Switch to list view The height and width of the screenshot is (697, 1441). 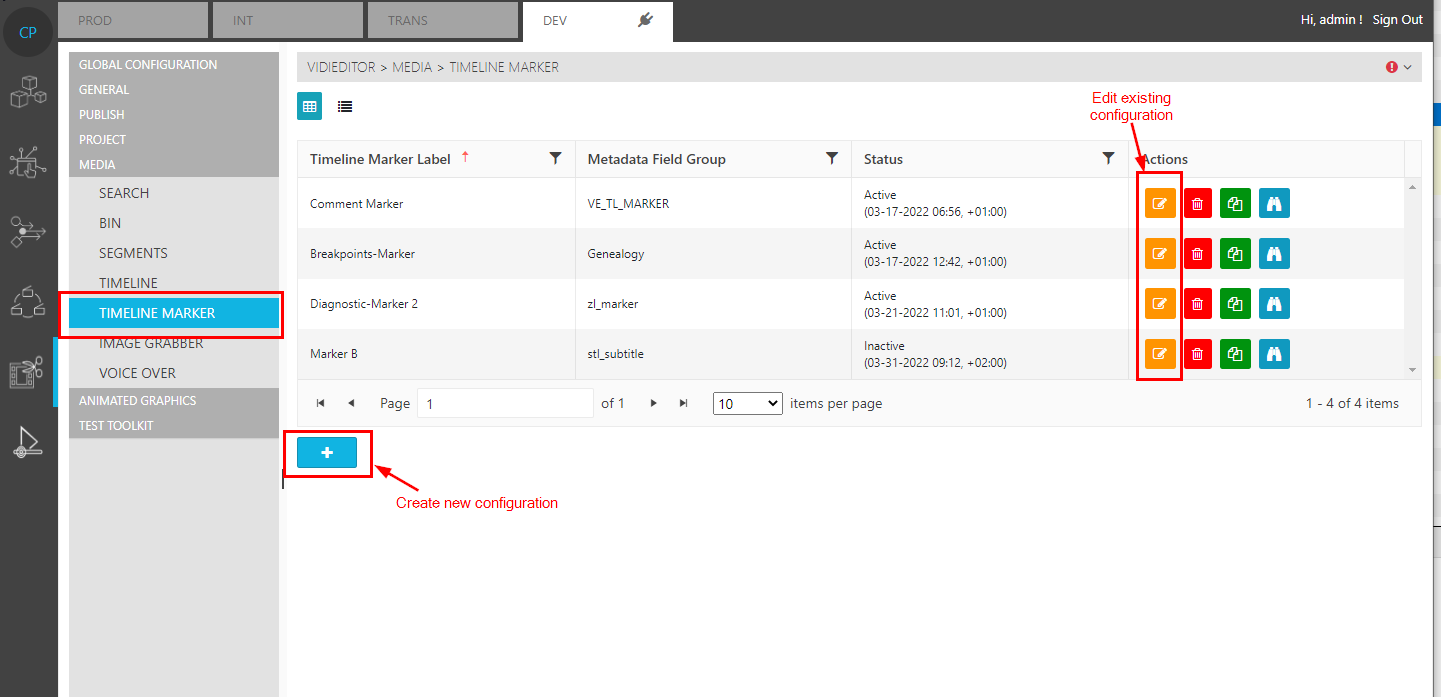point(345,106)
